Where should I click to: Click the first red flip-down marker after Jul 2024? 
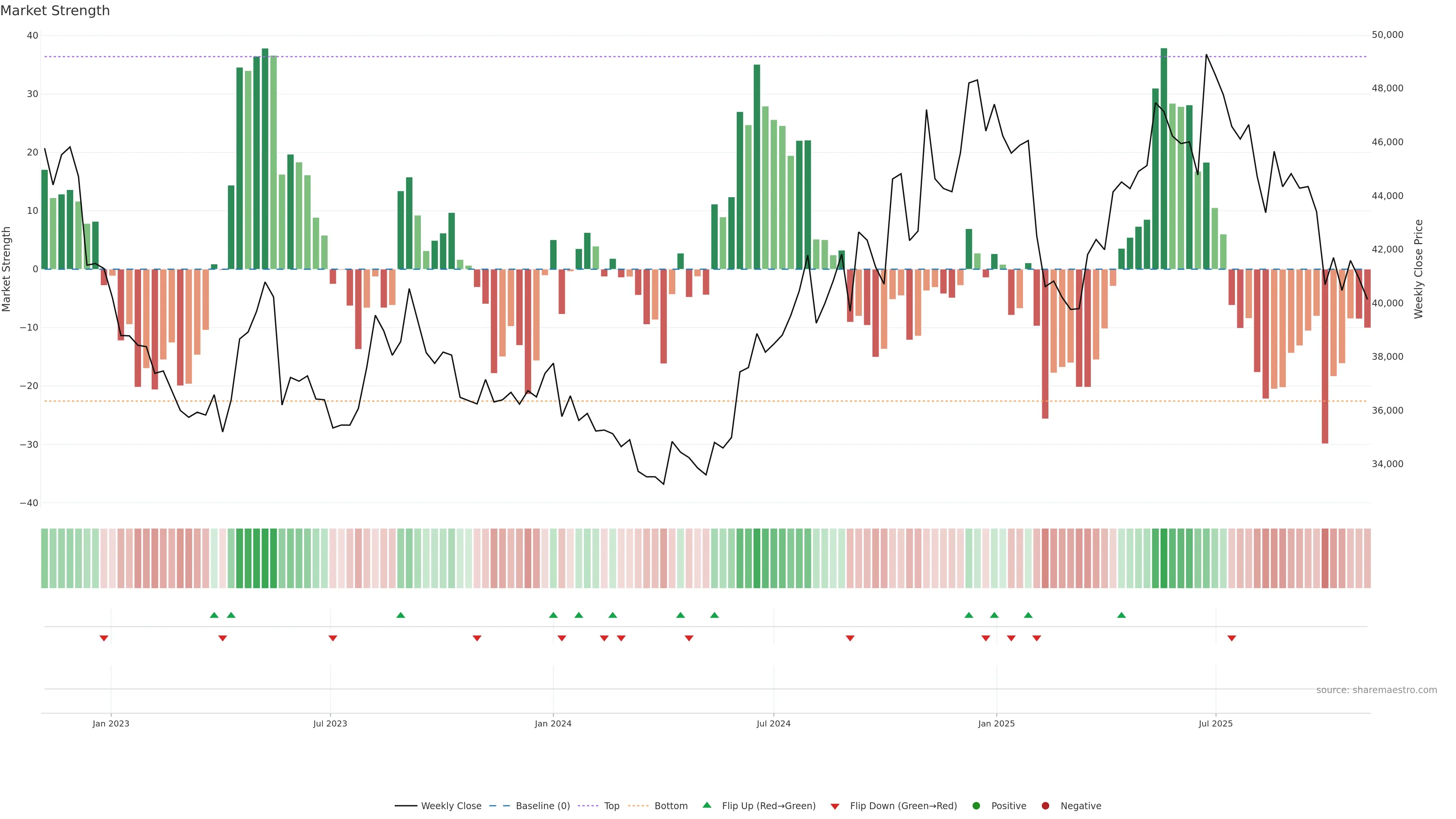(x=850, y=638)
